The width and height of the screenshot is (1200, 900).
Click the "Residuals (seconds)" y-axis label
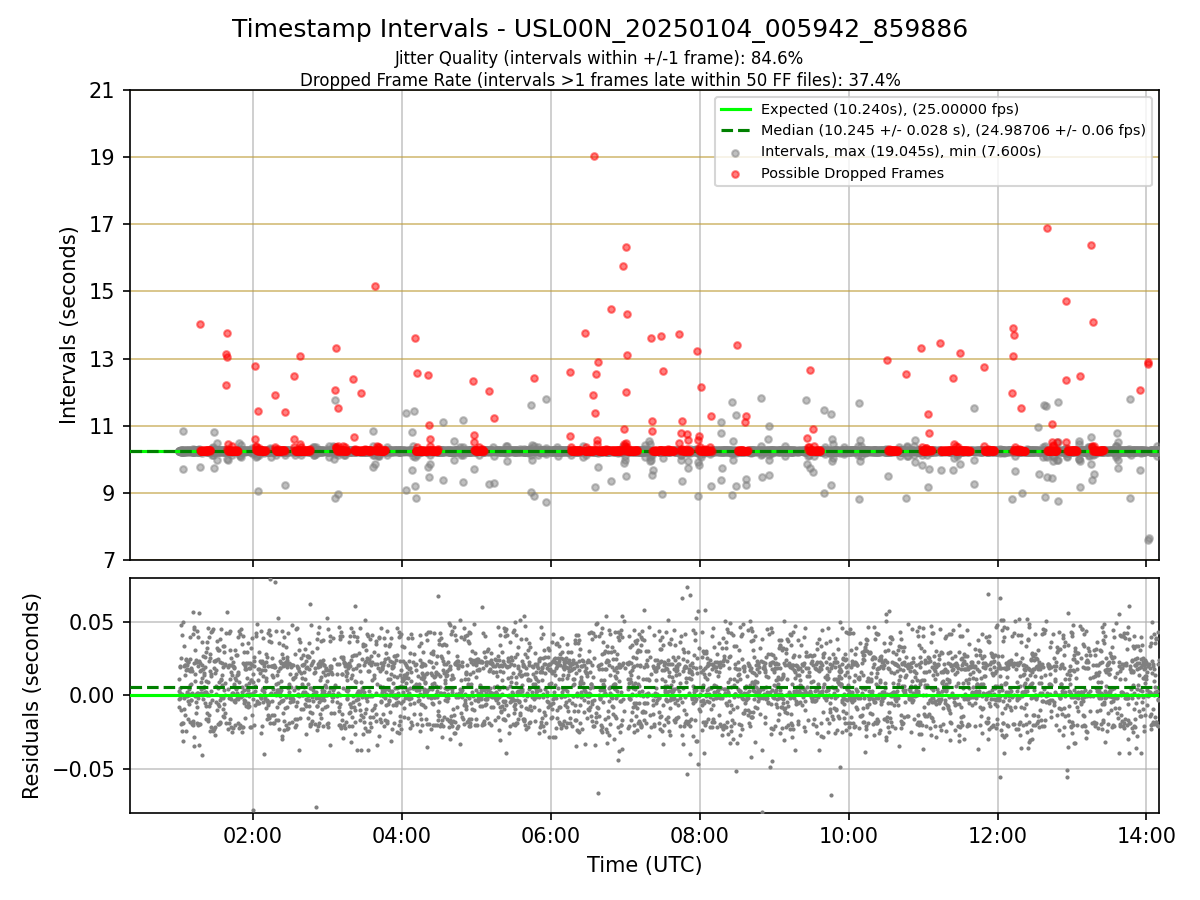tap(32, 696)
